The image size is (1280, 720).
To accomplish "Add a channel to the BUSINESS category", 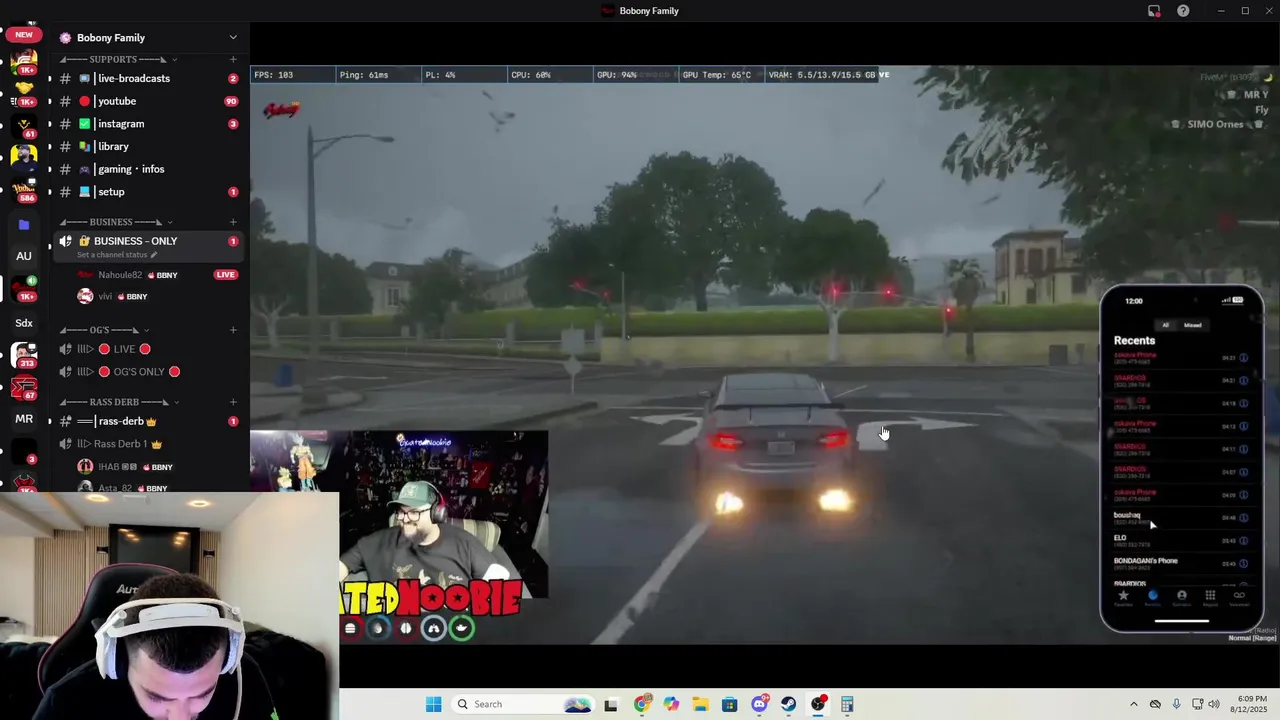I will (233, 222).
